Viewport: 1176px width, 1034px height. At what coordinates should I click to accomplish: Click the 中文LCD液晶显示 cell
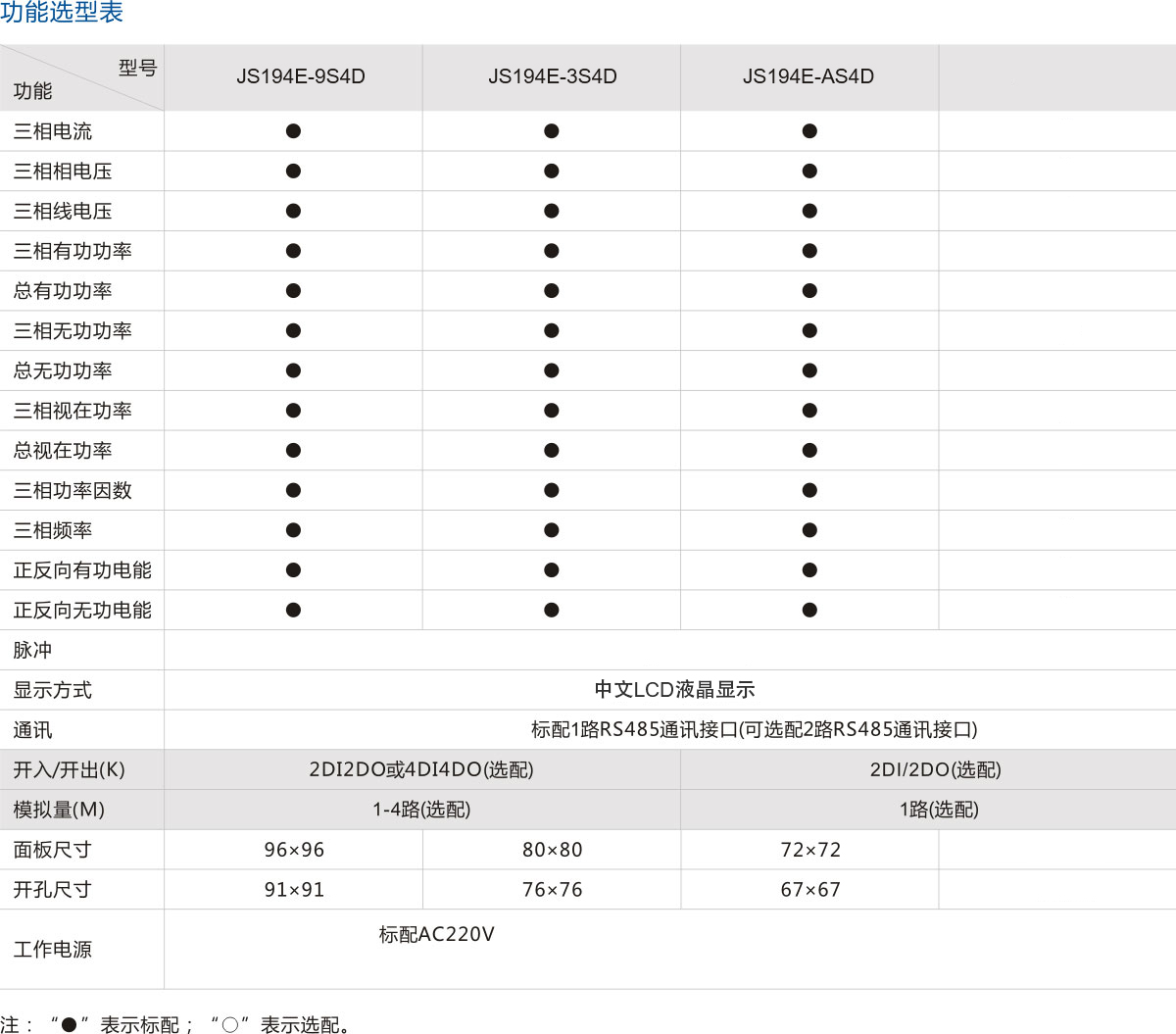point(674,690)
